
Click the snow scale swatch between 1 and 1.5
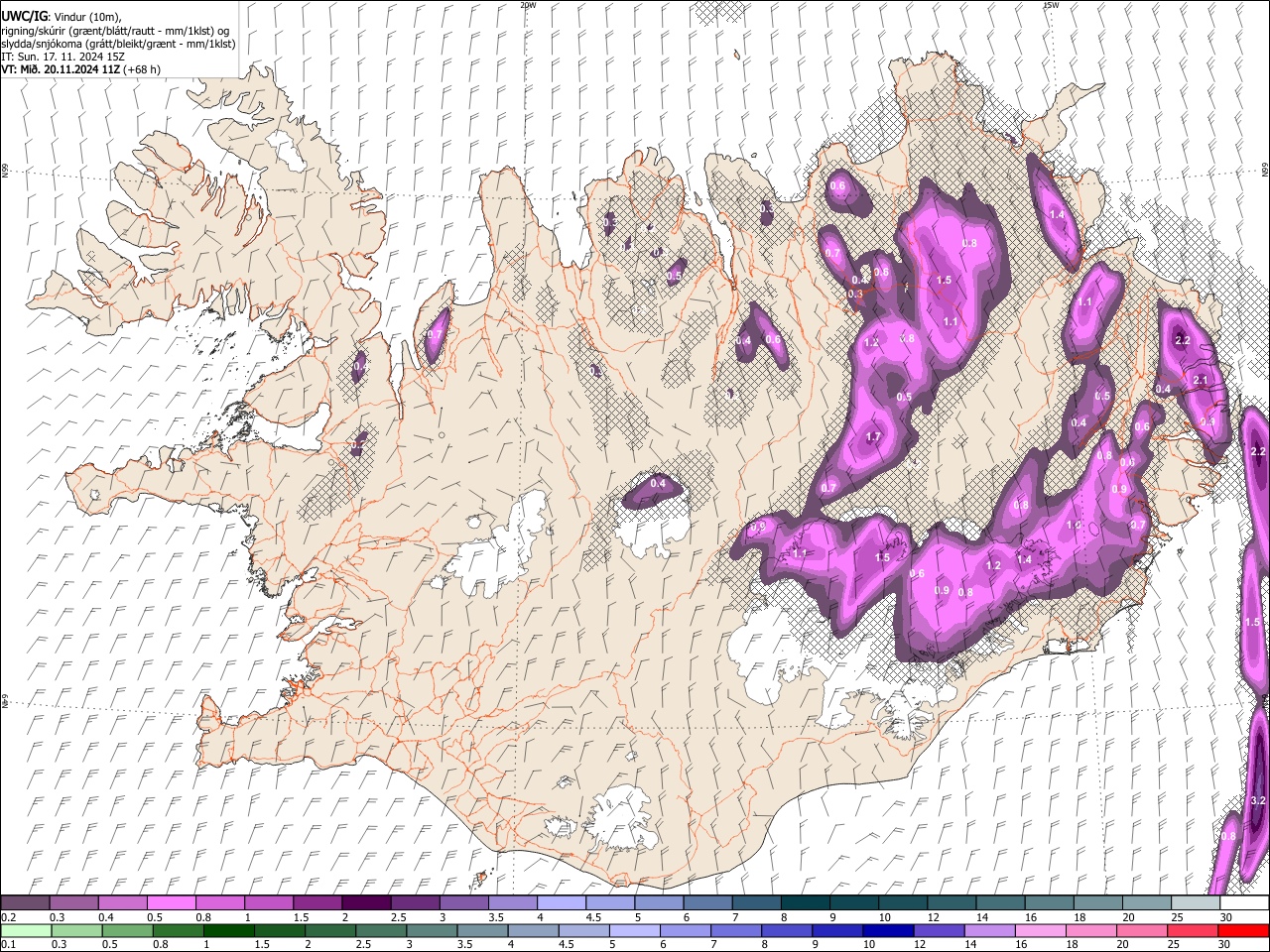tap(269, 902)
